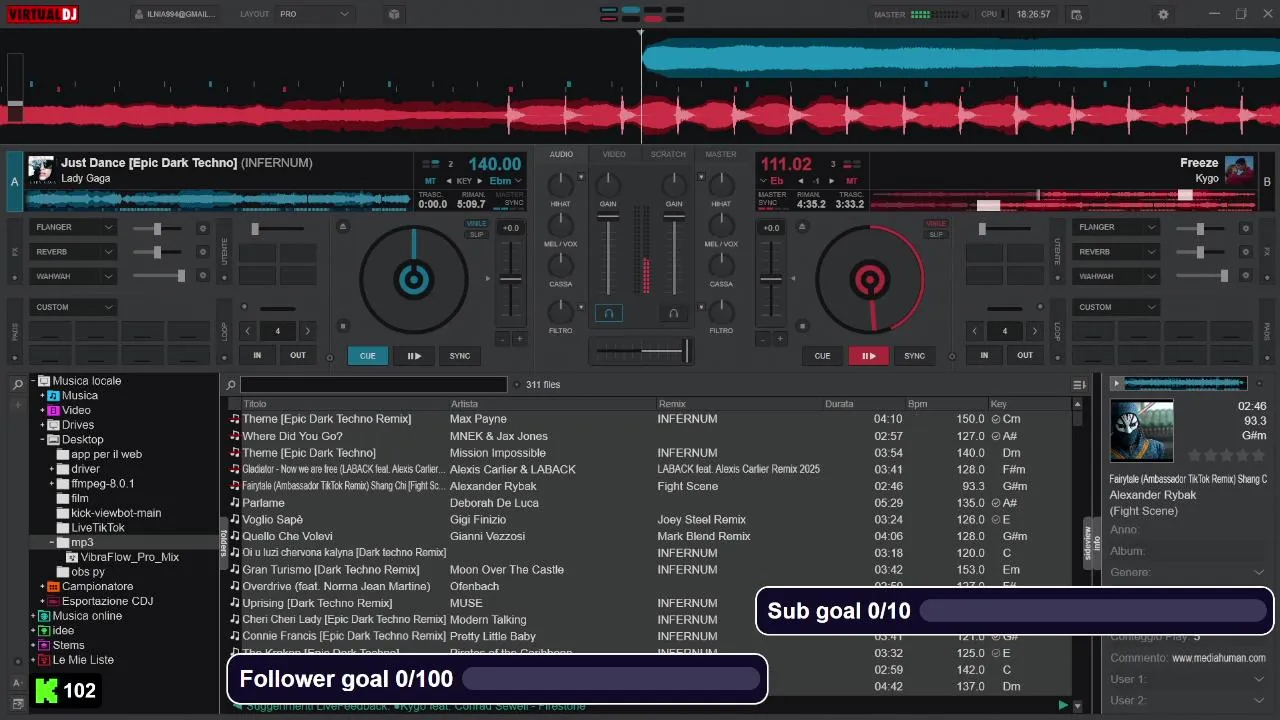1280x720 pixels.
Task: Switch mixer to VIDEO tab
Action: click(614, 154)
